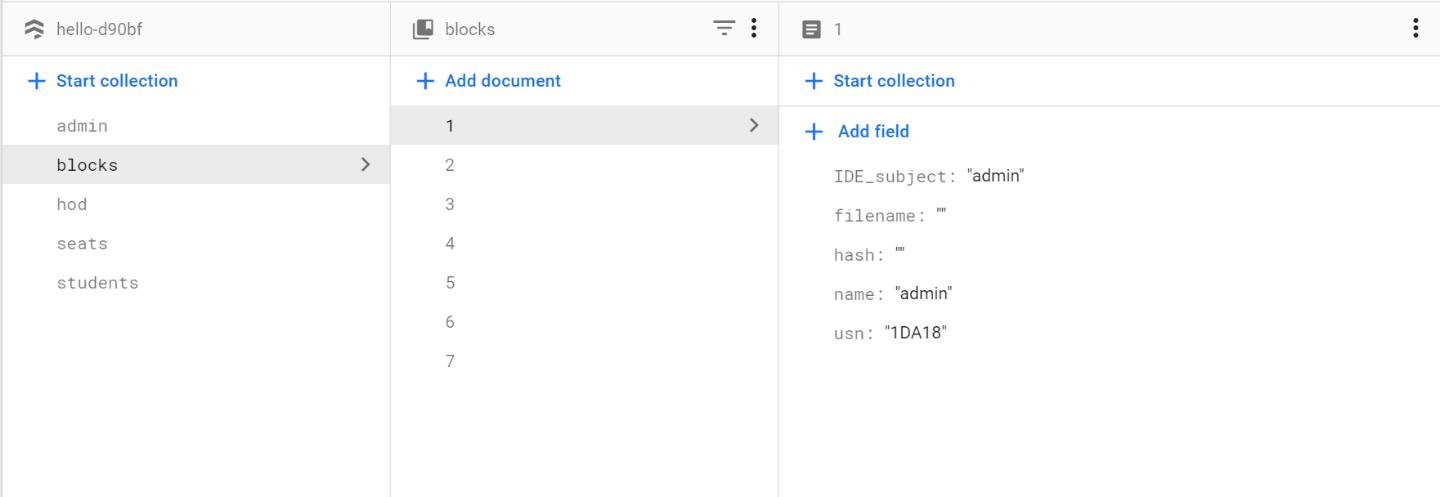This screenshot has height=497, width=1440.
Task: Open the hod collection
Action: 72,204
